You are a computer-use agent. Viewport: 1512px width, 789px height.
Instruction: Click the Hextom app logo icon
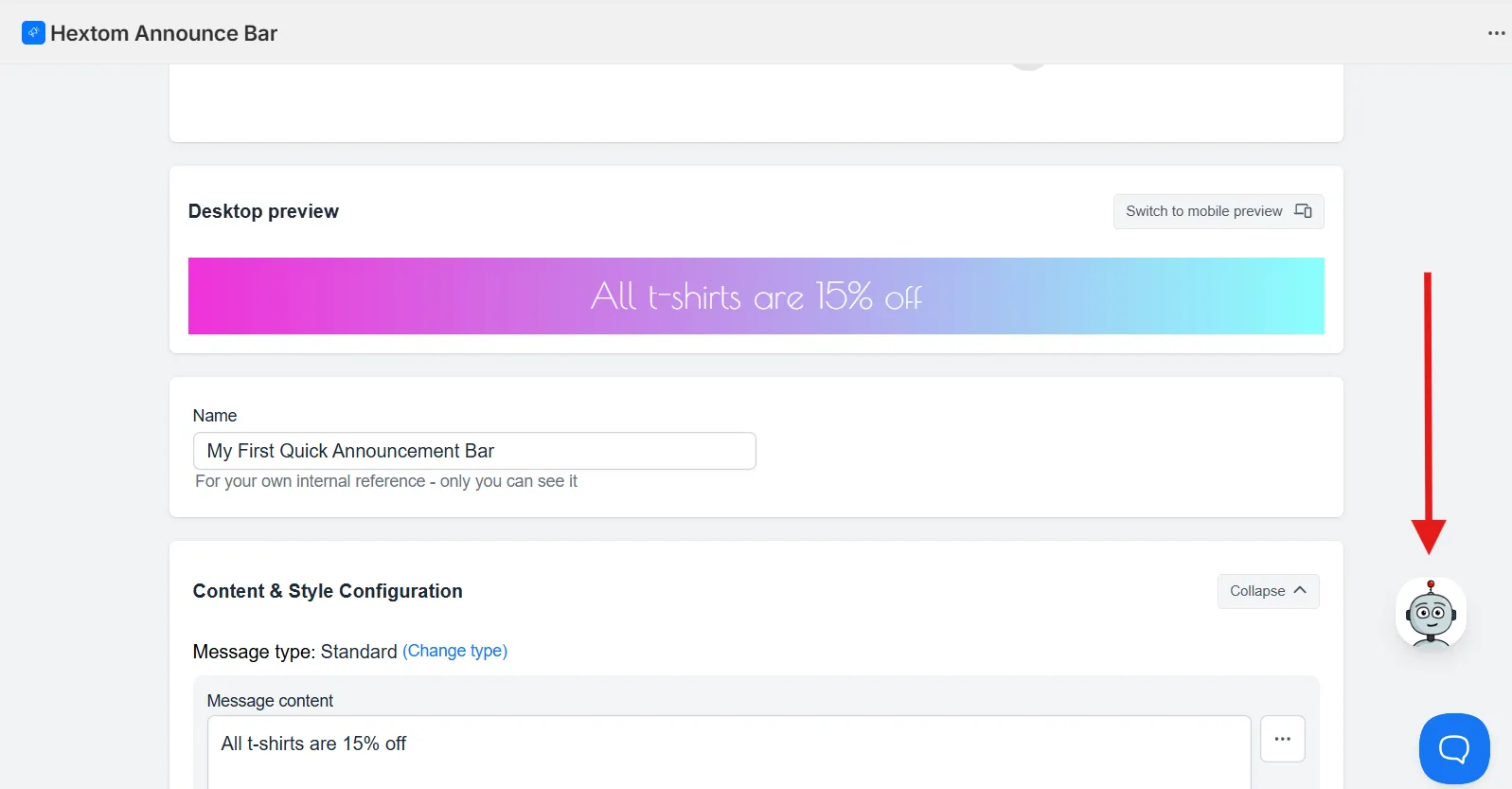pos(33,33)
